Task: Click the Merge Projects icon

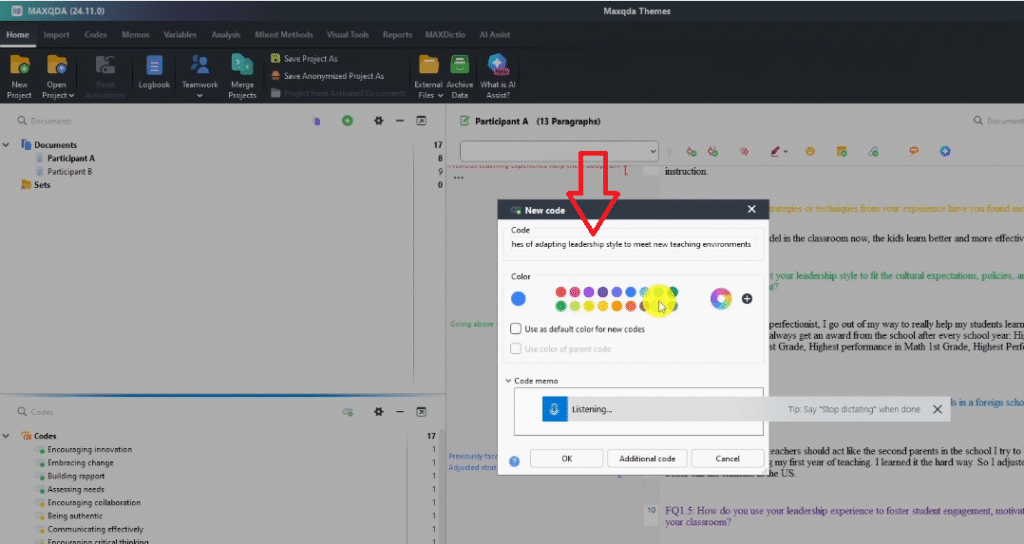Action: tap(242, 67)
